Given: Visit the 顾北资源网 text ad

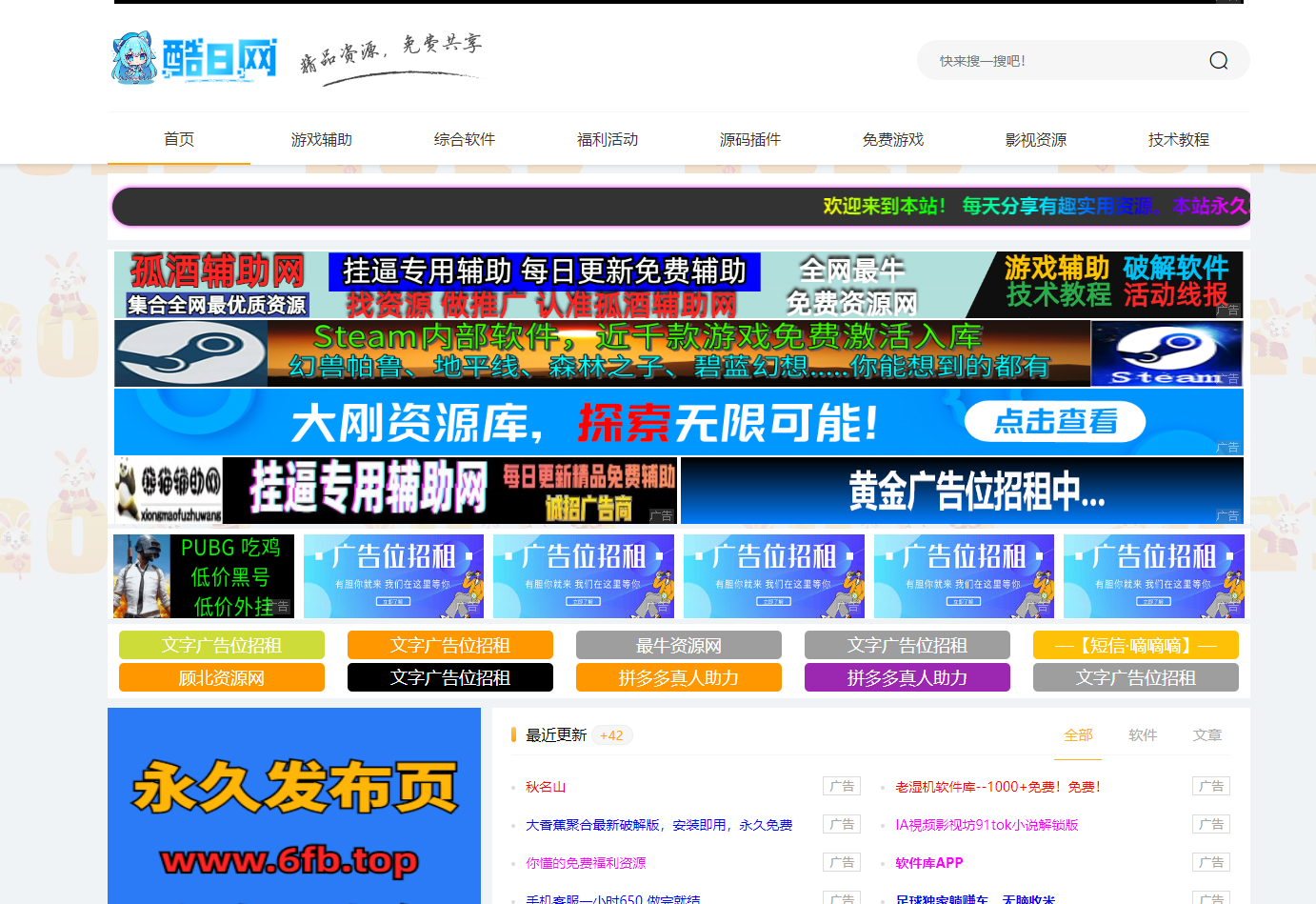Looking at the screenshot, I should pos(222,677).
